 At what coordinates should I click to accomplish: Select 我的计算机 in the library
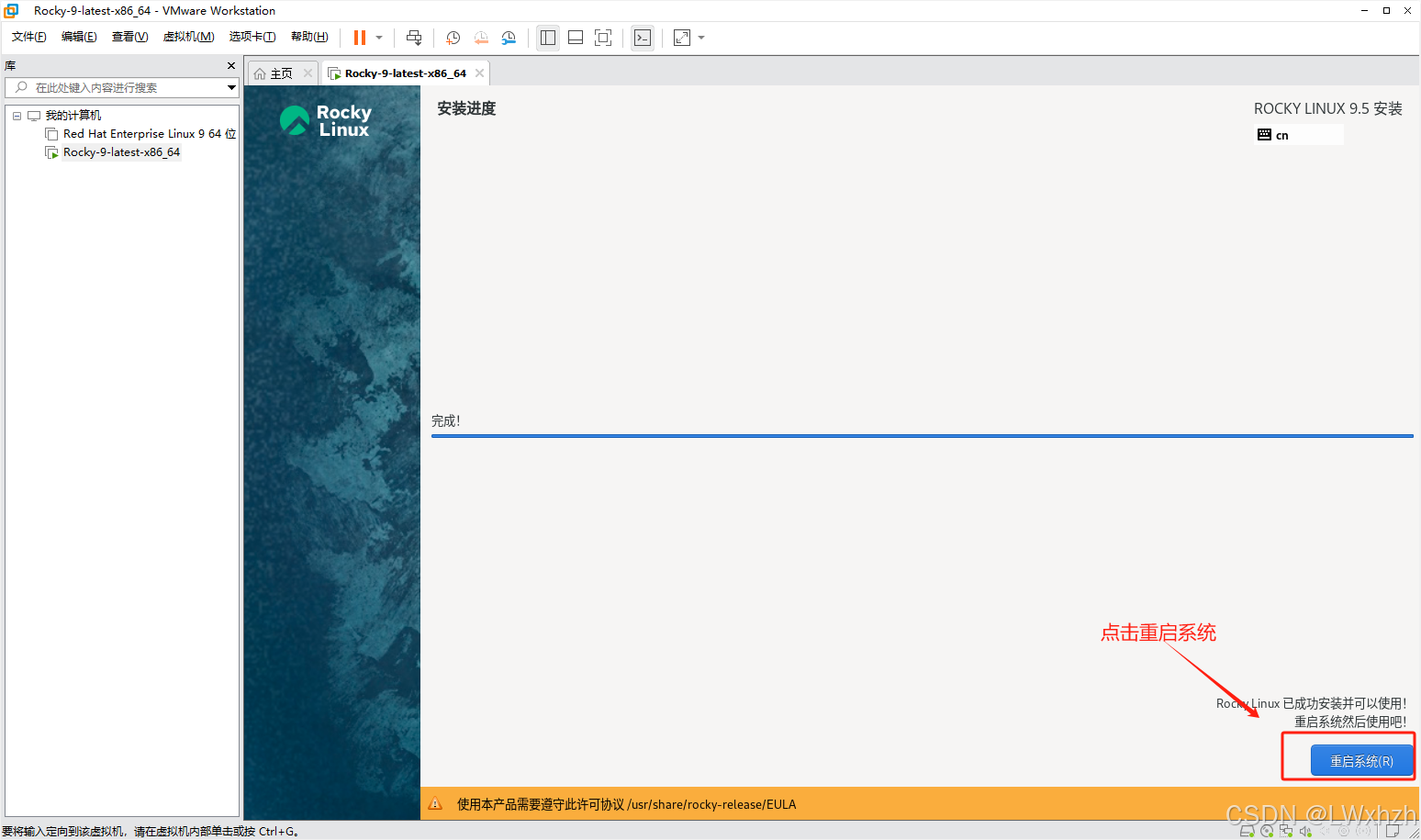pos(73,116)
